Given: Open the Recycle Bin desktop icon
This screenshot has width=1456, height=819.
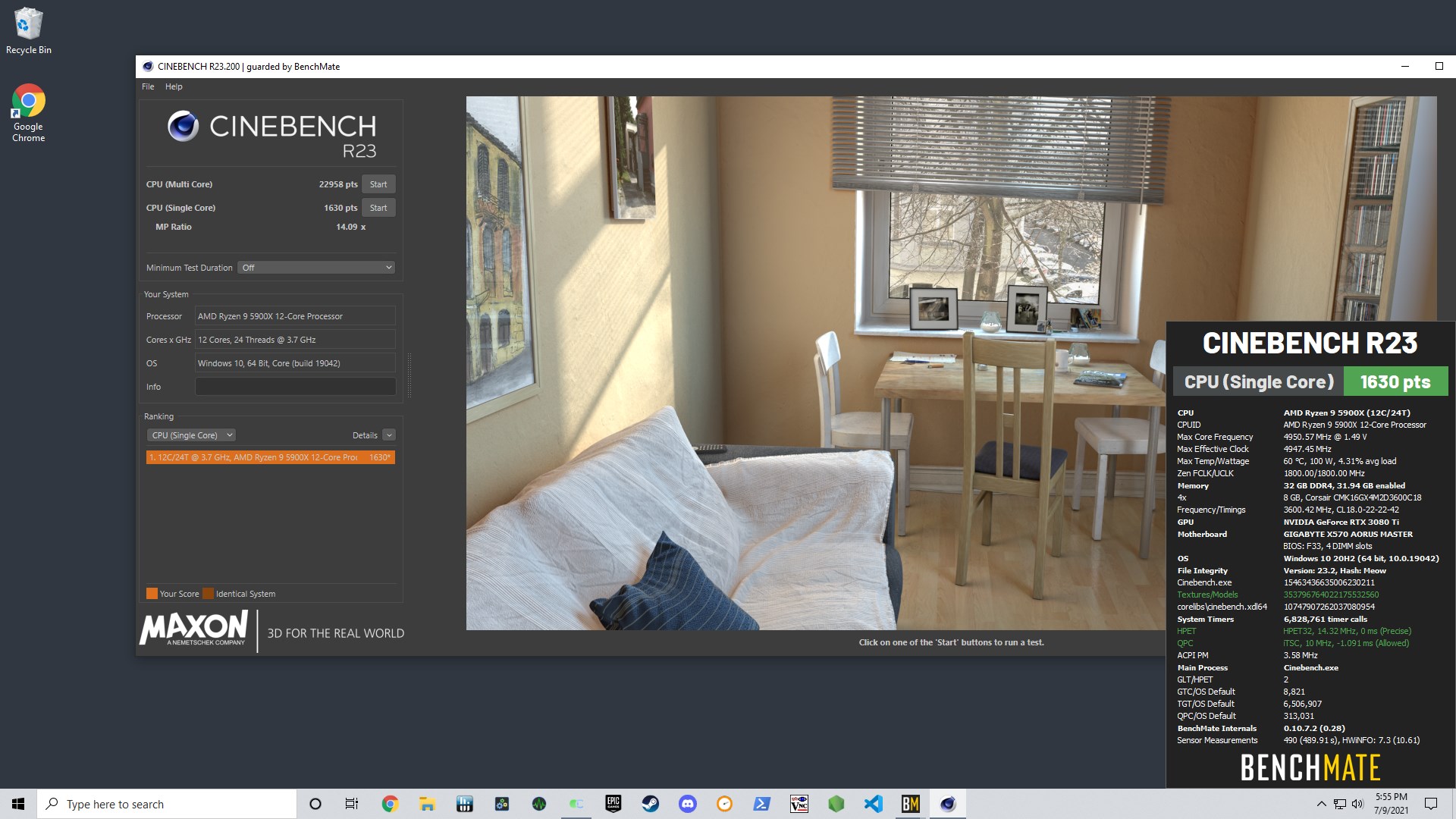Looking at the screenshot, I should [x=29, y=31].
